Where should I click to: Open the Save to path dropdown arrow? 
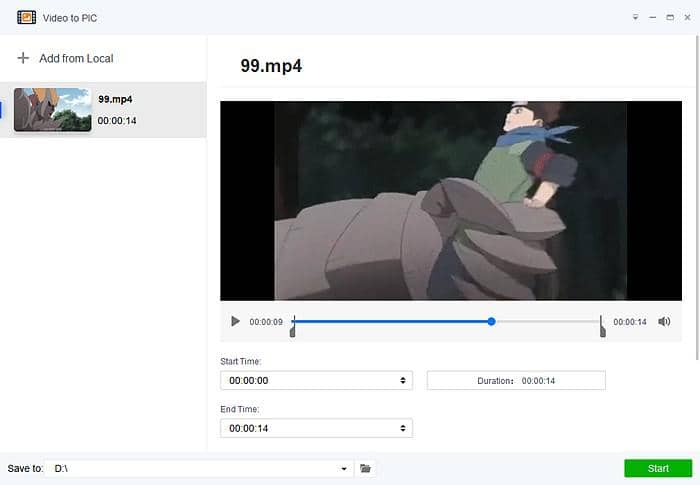click(344, 468)
